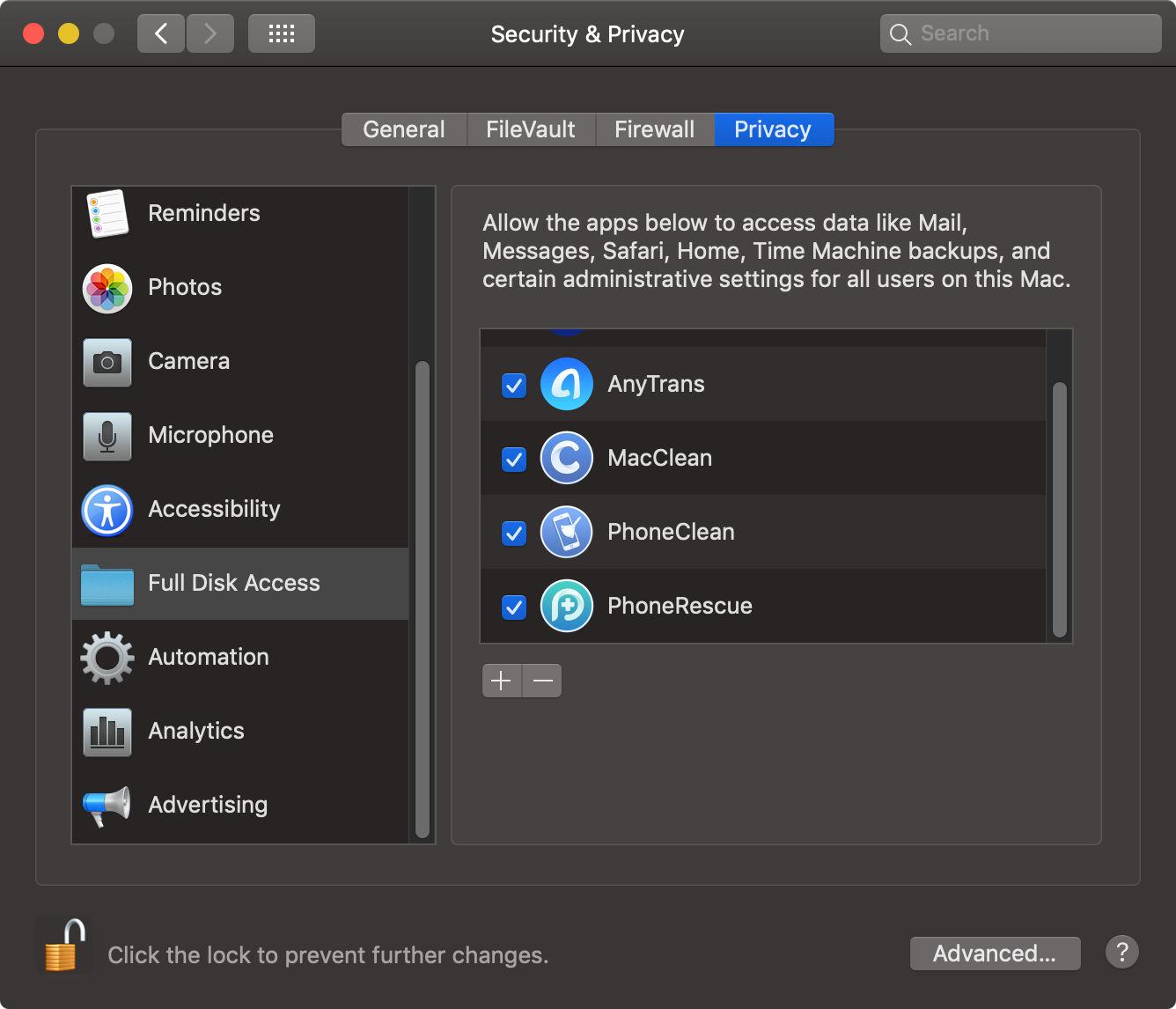Open help with the question mark button
The height and width of the screenshot is (1009, 1176).
pyautogui.click(x=1122, y=952)
